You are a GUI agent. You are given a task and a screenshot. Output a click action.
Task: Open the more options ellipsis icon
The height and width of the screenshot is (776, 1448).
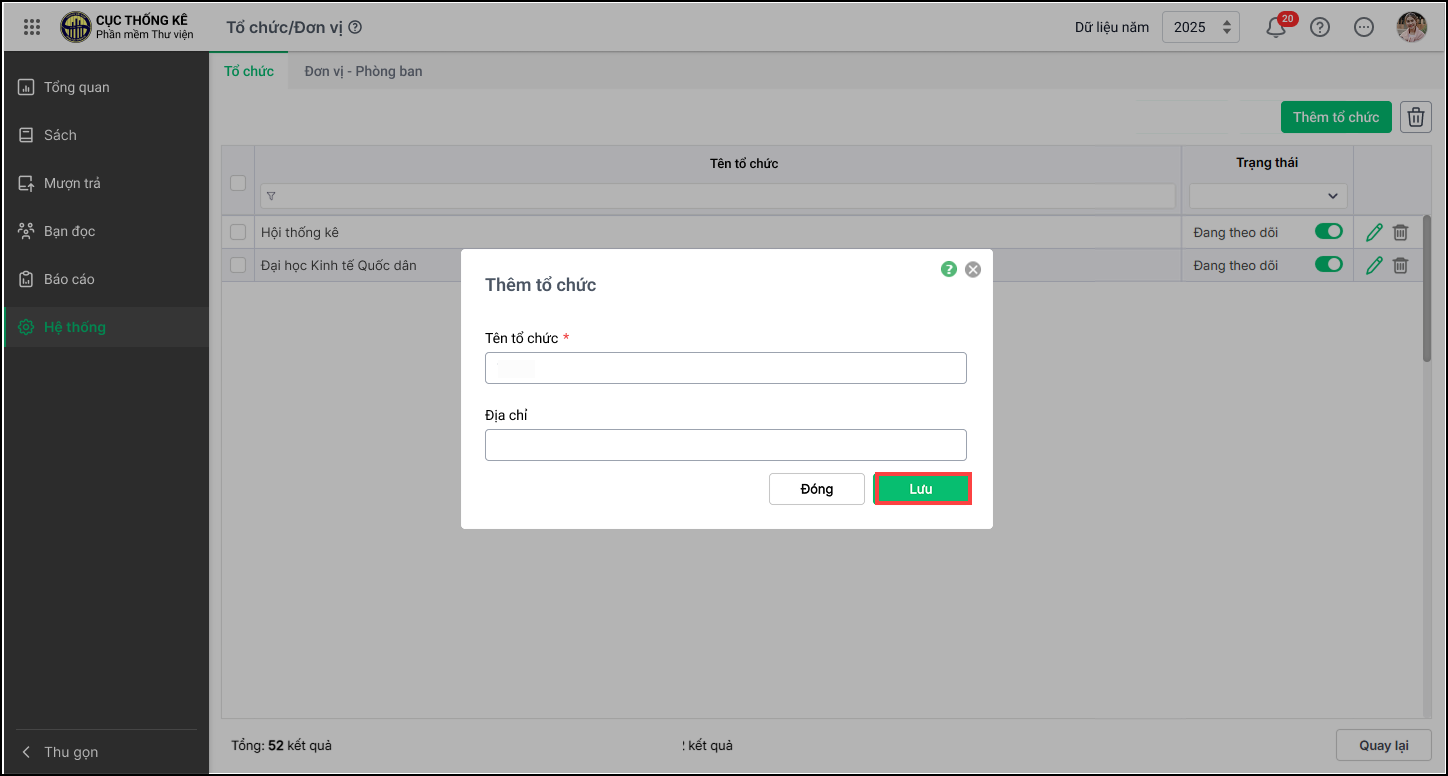(1364, 28)
